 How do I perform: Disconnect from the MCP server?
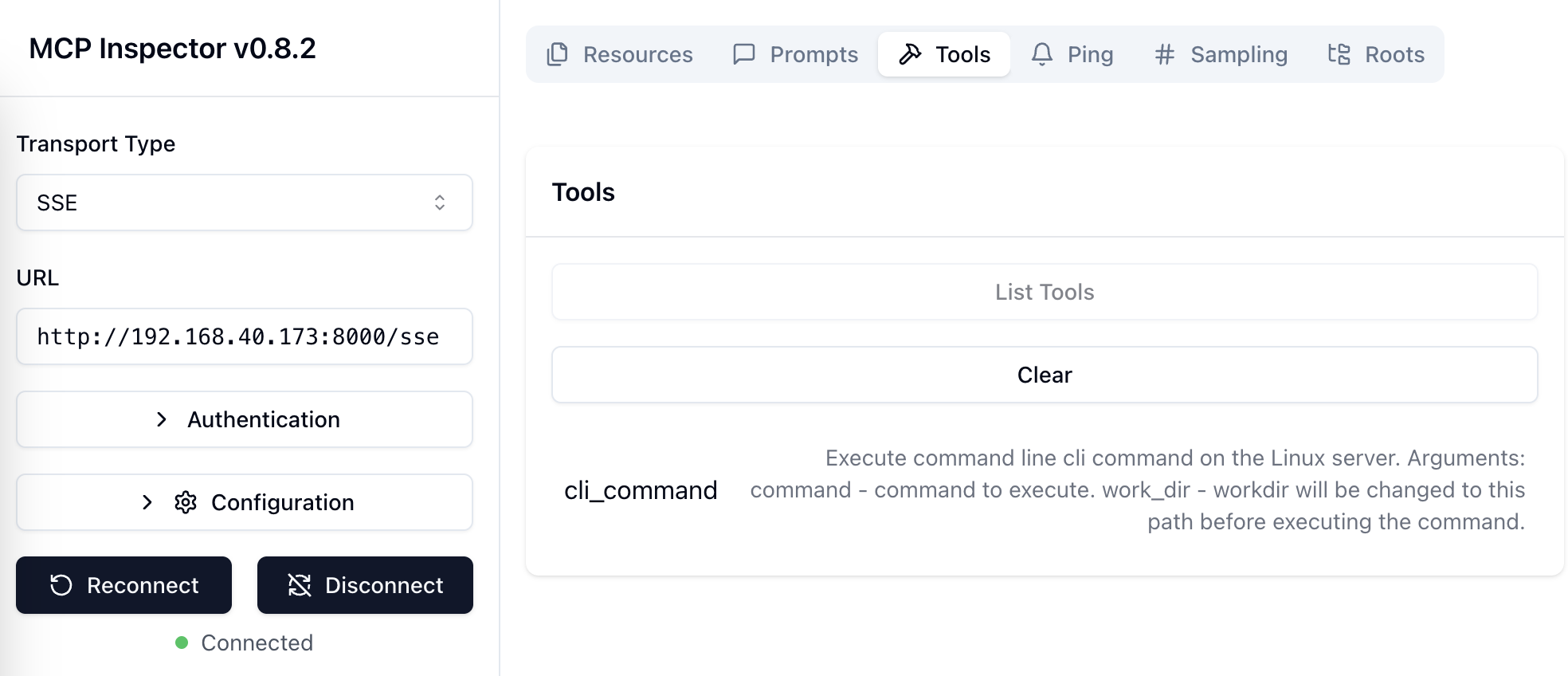click(x=365, y=585)
